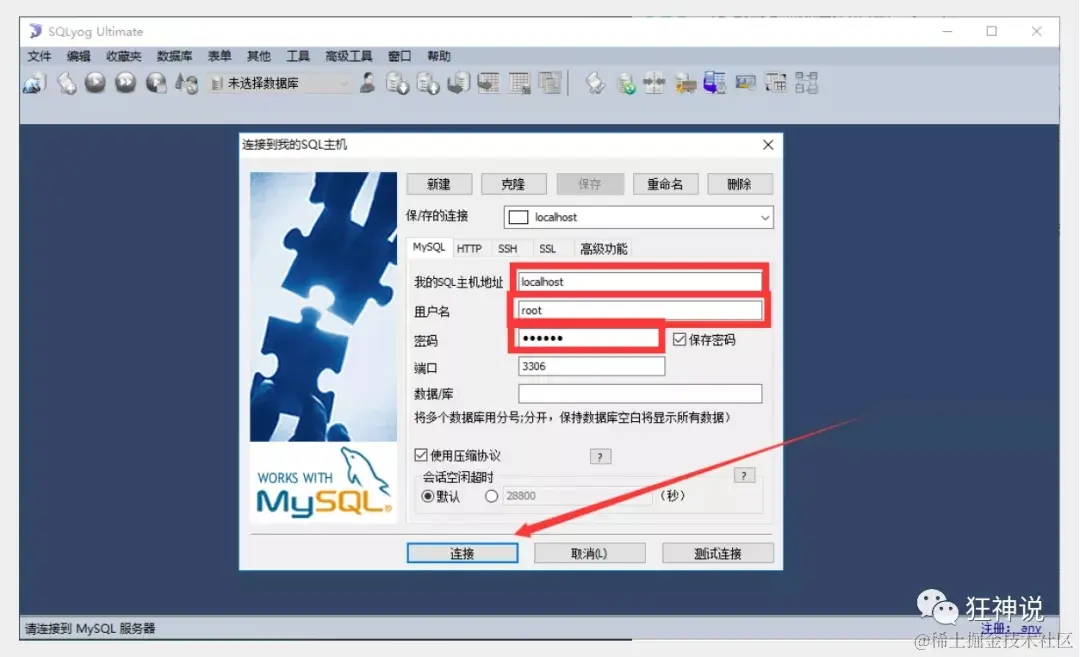Click the 保存 button

tap(590, 184)
